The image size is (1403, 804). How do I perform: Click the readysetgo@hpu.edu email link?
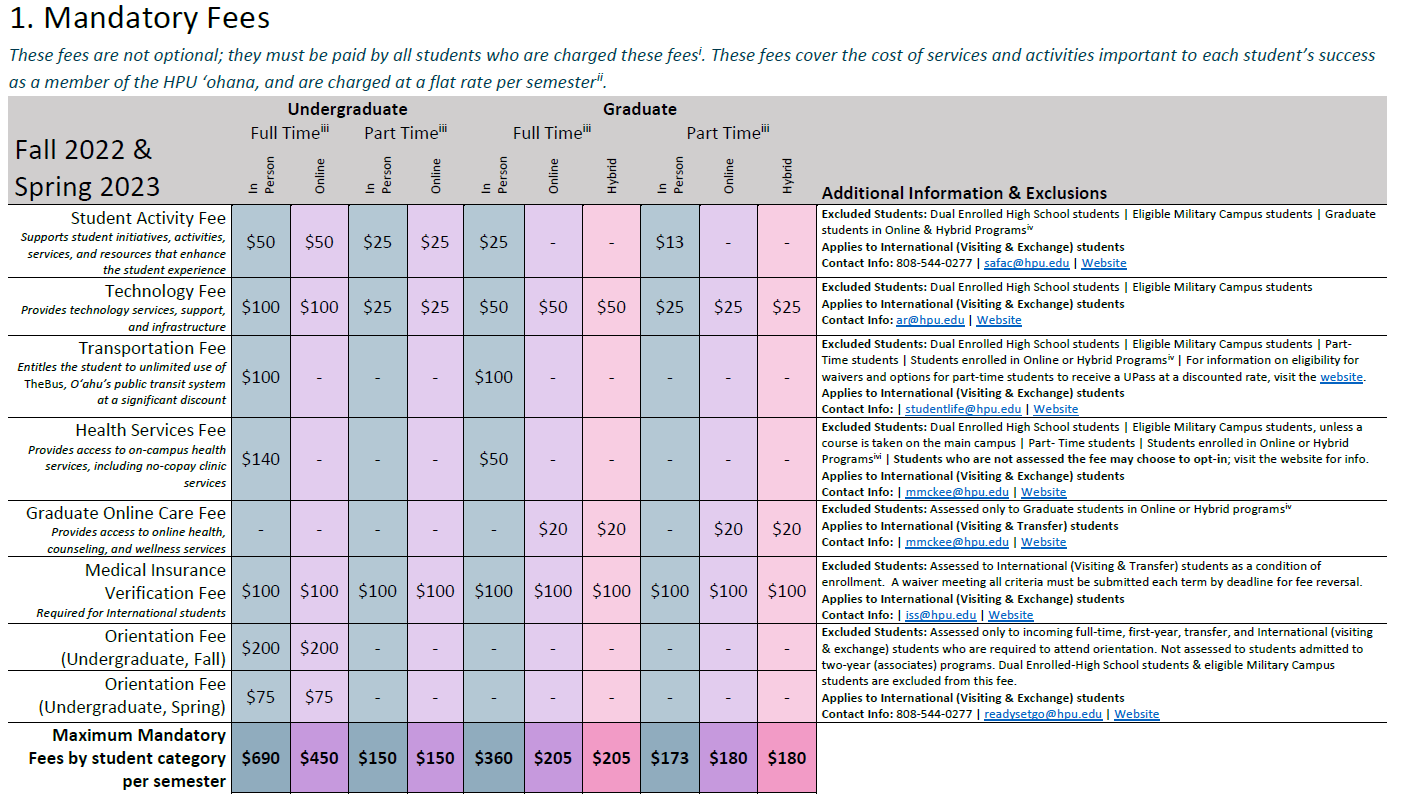click(x=1043, y=714)
